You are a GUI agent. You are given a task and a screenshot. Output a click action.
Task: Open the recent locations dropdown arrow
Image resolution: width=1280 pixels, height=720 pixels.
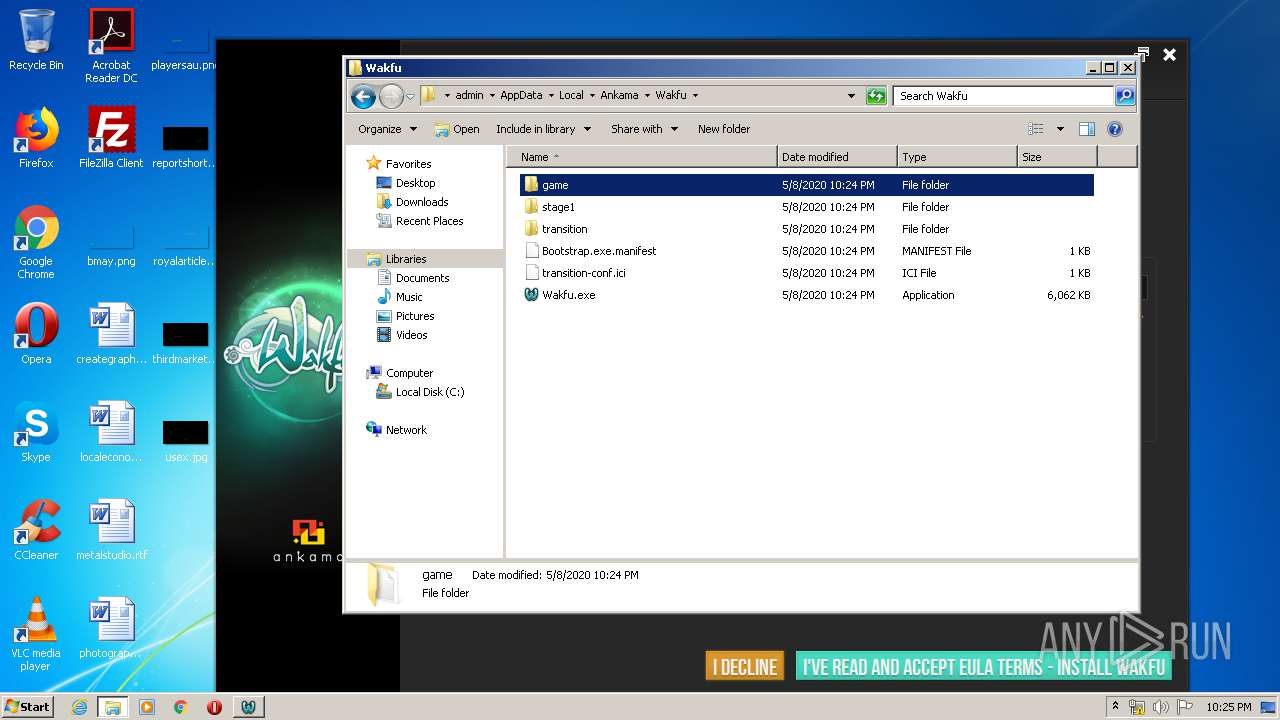[x=410, y=97]
